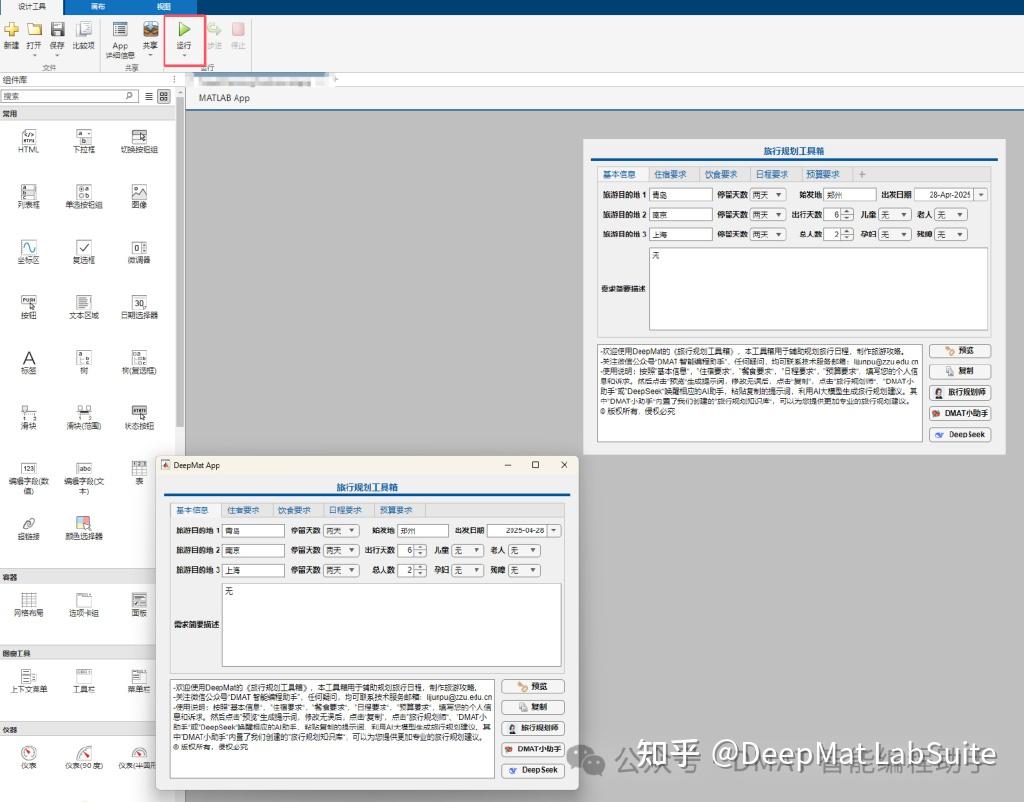Switch component library to list view
1024x802 pixels.
(147, 96)
